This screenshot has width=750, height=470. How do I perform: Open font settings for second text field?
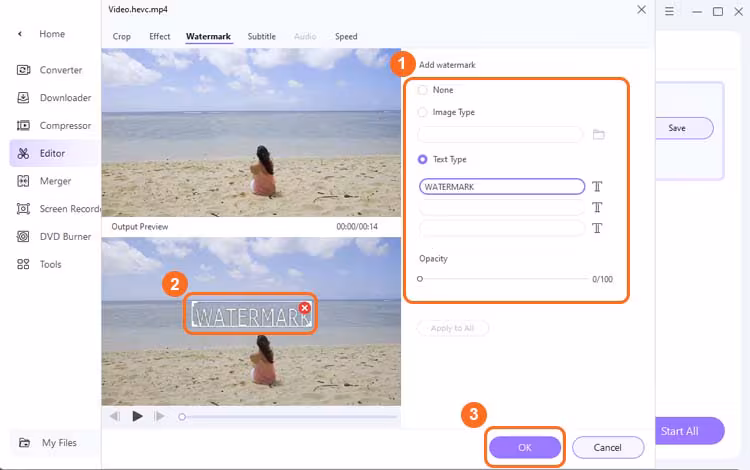597,208
